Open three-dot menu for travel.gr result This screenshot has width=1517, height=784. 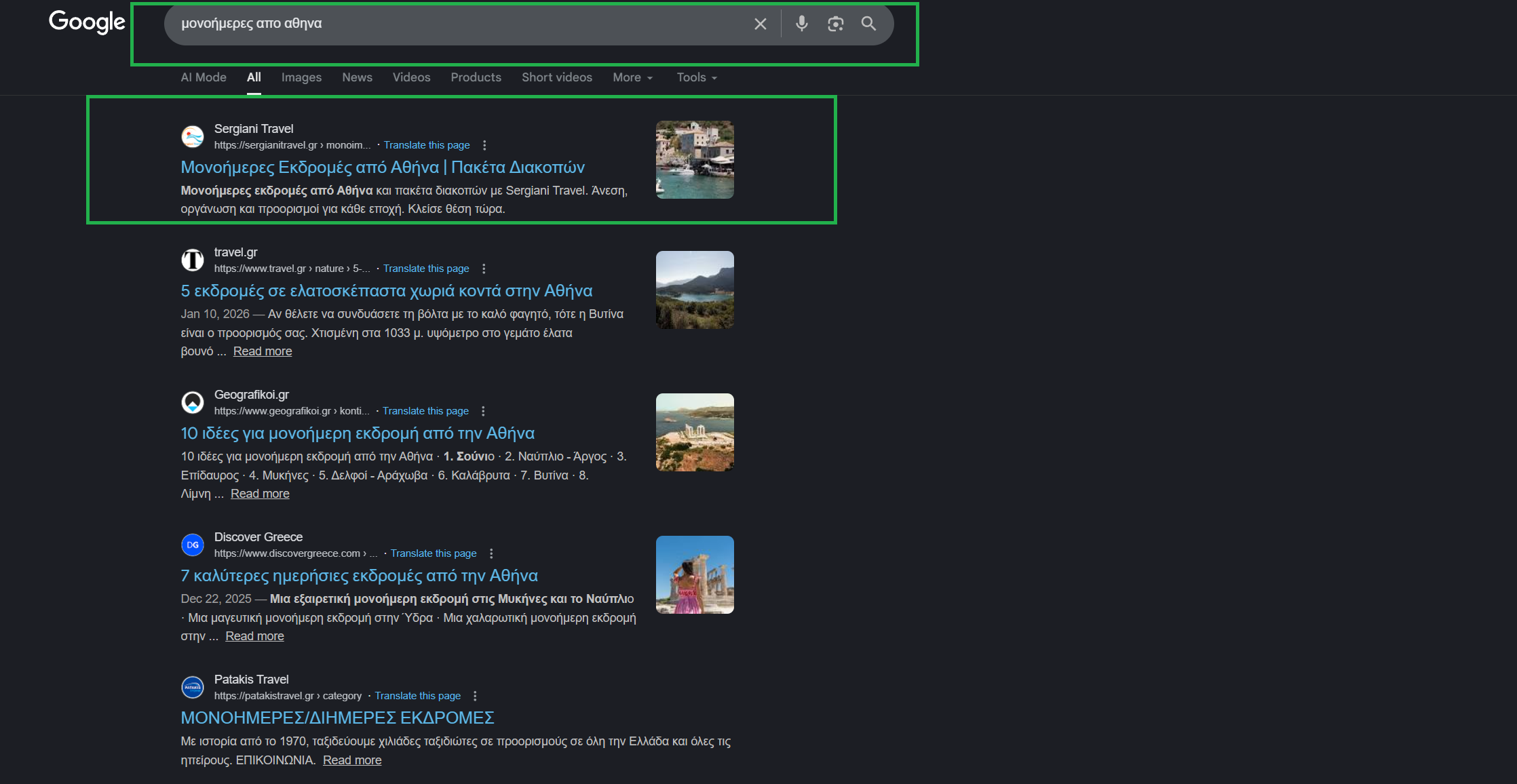click(x=484, y=269)
